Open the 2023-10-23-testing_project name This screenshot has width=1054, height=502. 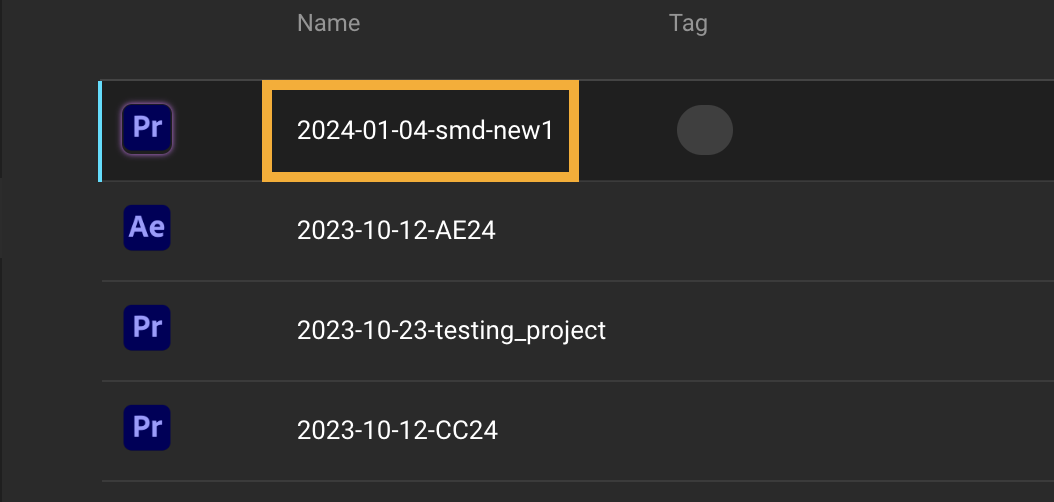coord(451,331)
